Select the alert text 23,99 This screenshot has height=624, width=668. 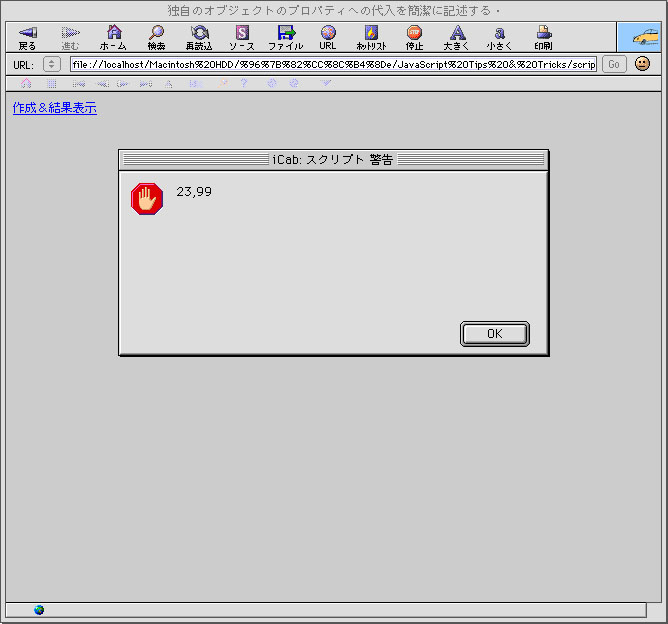coord(194,192)
